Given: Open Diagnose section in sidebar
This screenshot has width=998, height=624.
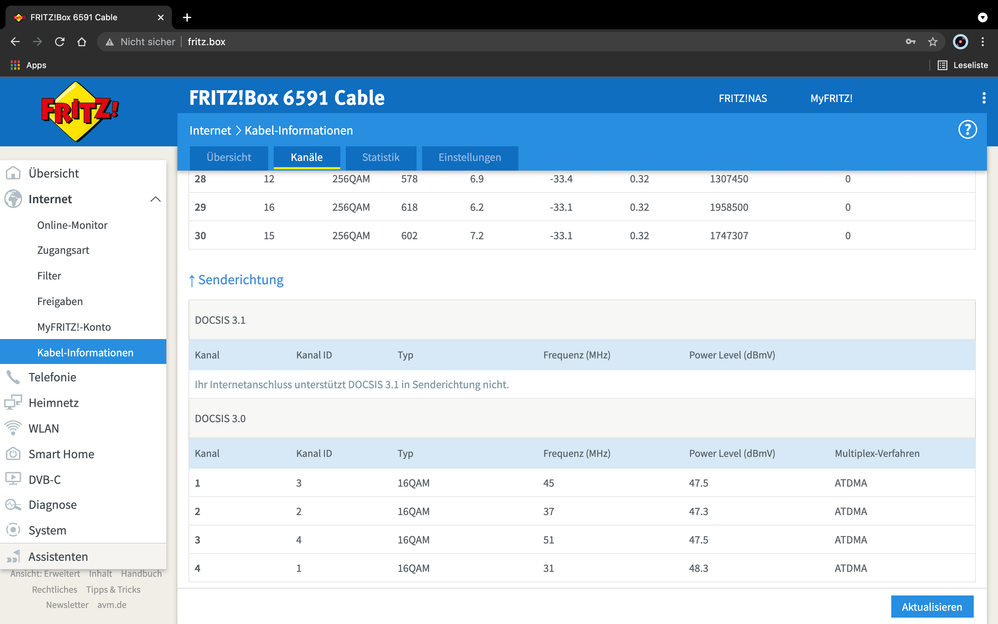Looking at the screenshot, I should 52,505.
